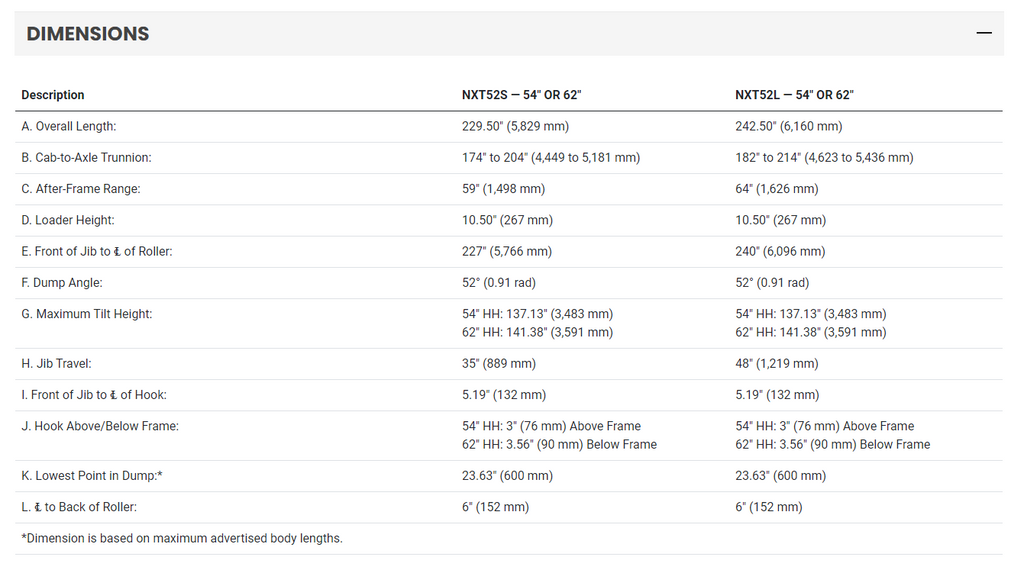Click the Dump Angle row label

tap(62, 283)
